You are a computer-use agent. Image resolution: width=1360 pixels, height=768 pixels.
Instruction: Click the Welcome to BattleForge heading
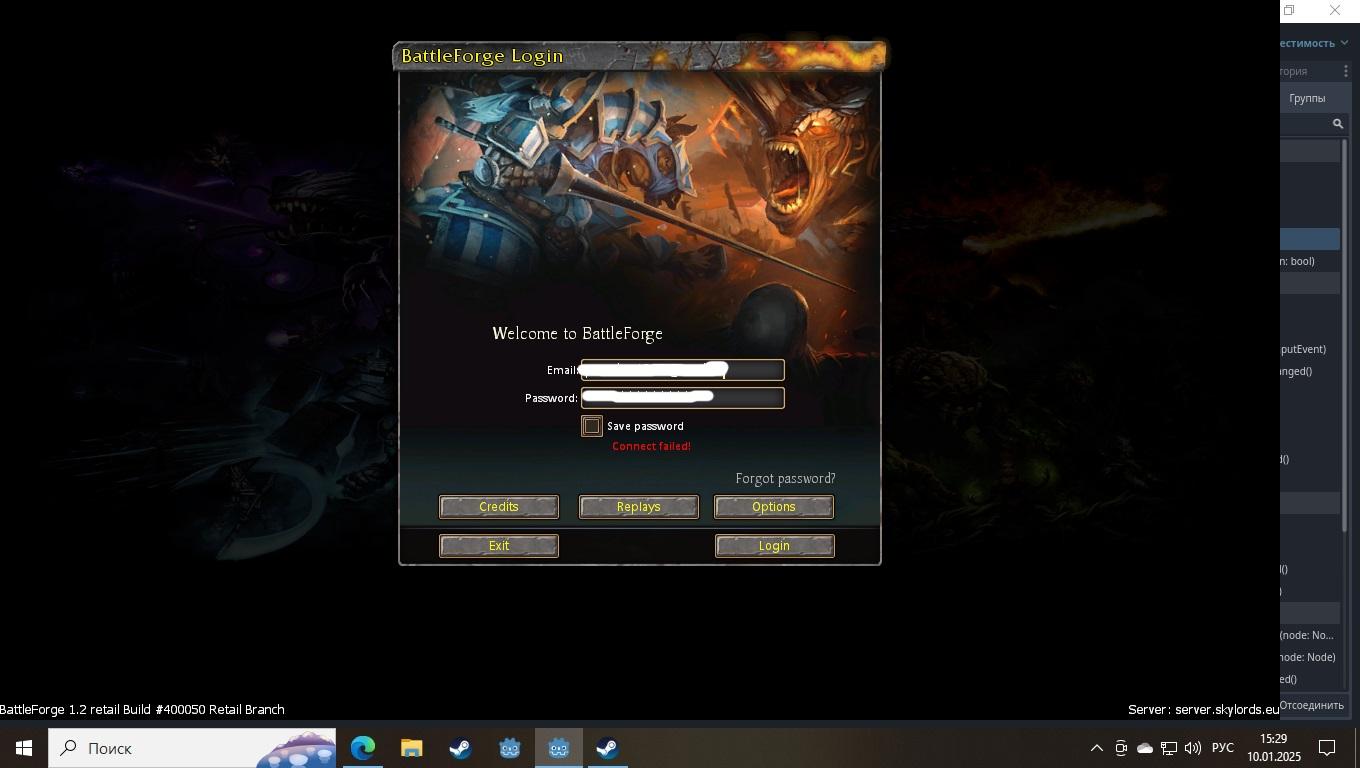pos(577,334)
